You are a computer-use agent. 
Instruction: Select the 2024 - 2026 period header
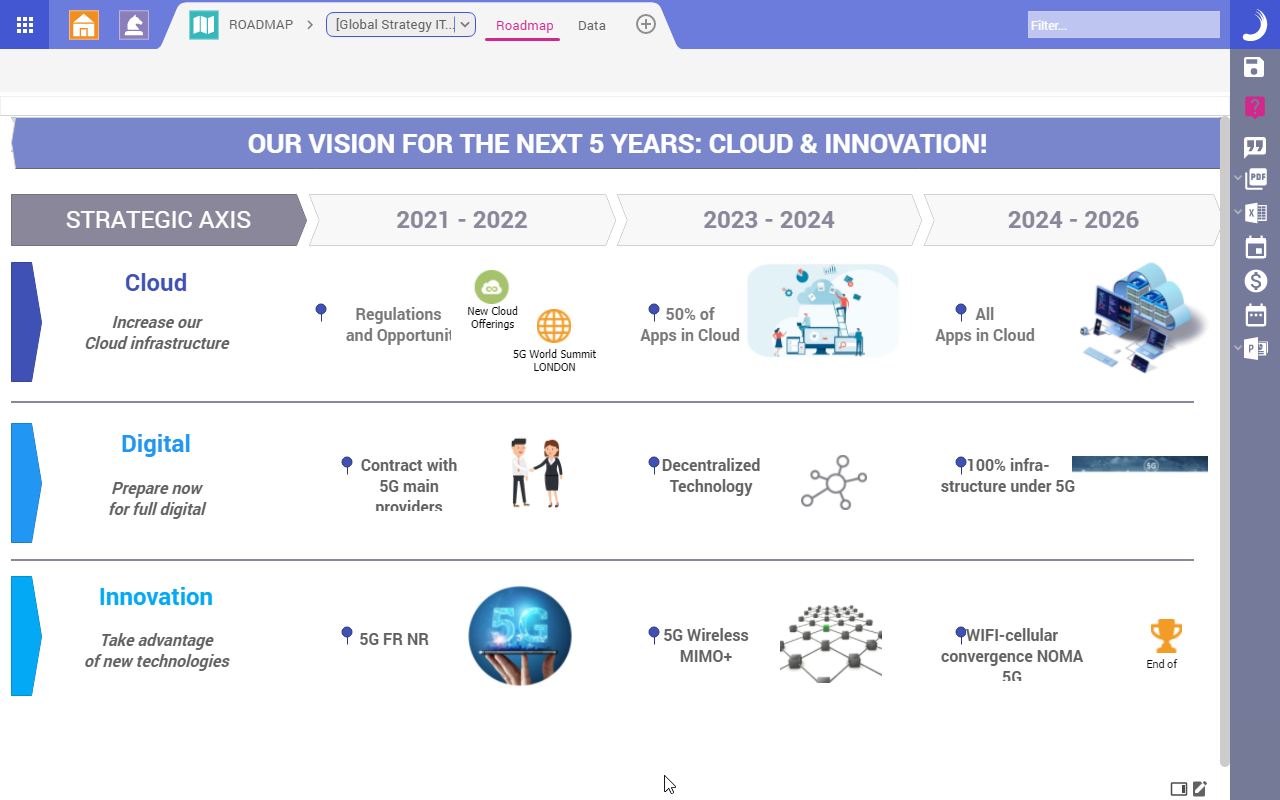(x=1073, y=220)
